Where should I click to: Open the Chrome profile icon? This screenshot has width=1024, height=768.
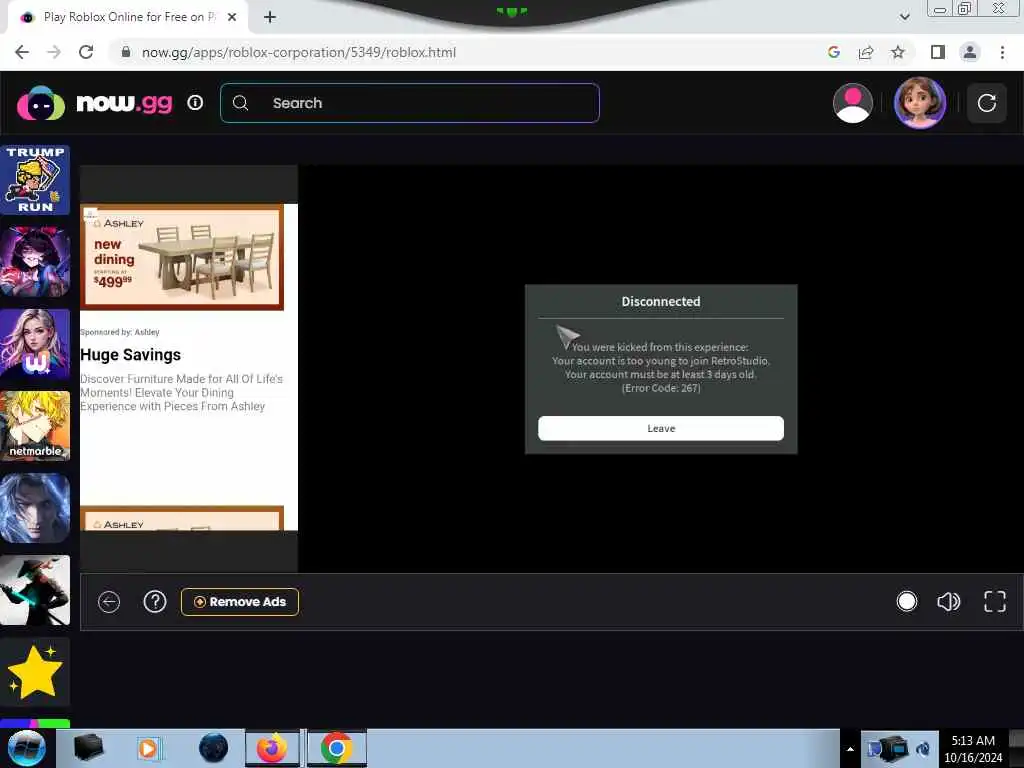pyautogui.click(x=970, y=52)
